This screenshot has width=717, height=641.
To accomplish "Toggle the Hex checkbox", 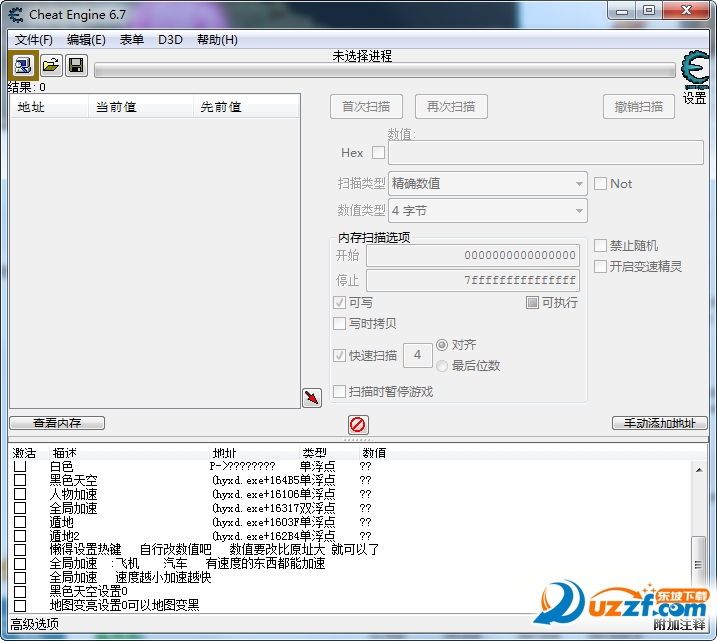I will pyautogui.click(x=378, y=152).
